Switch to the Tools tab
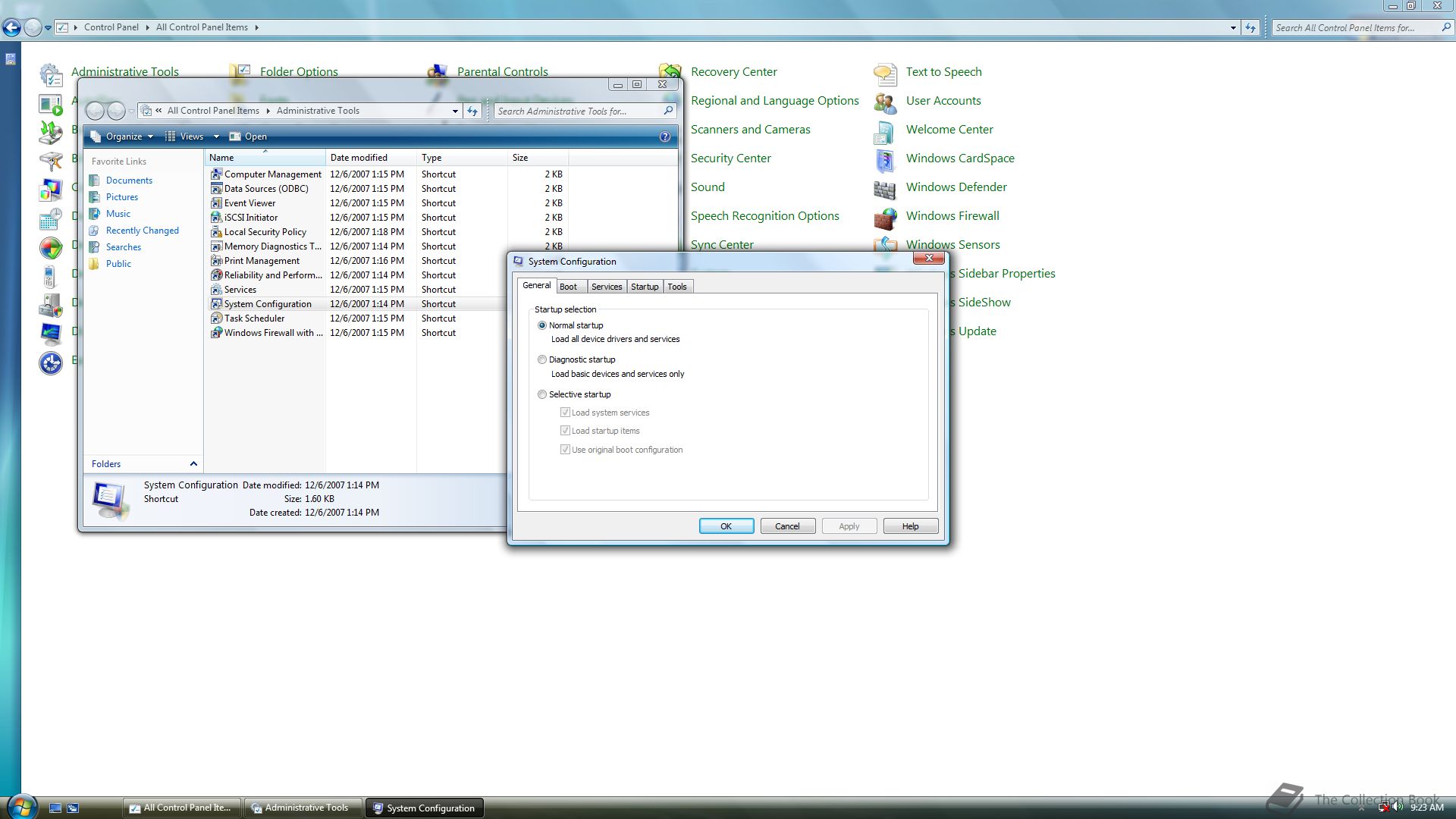The width and height of the screenshot is (1456, 819). click(x=677, y=287)
